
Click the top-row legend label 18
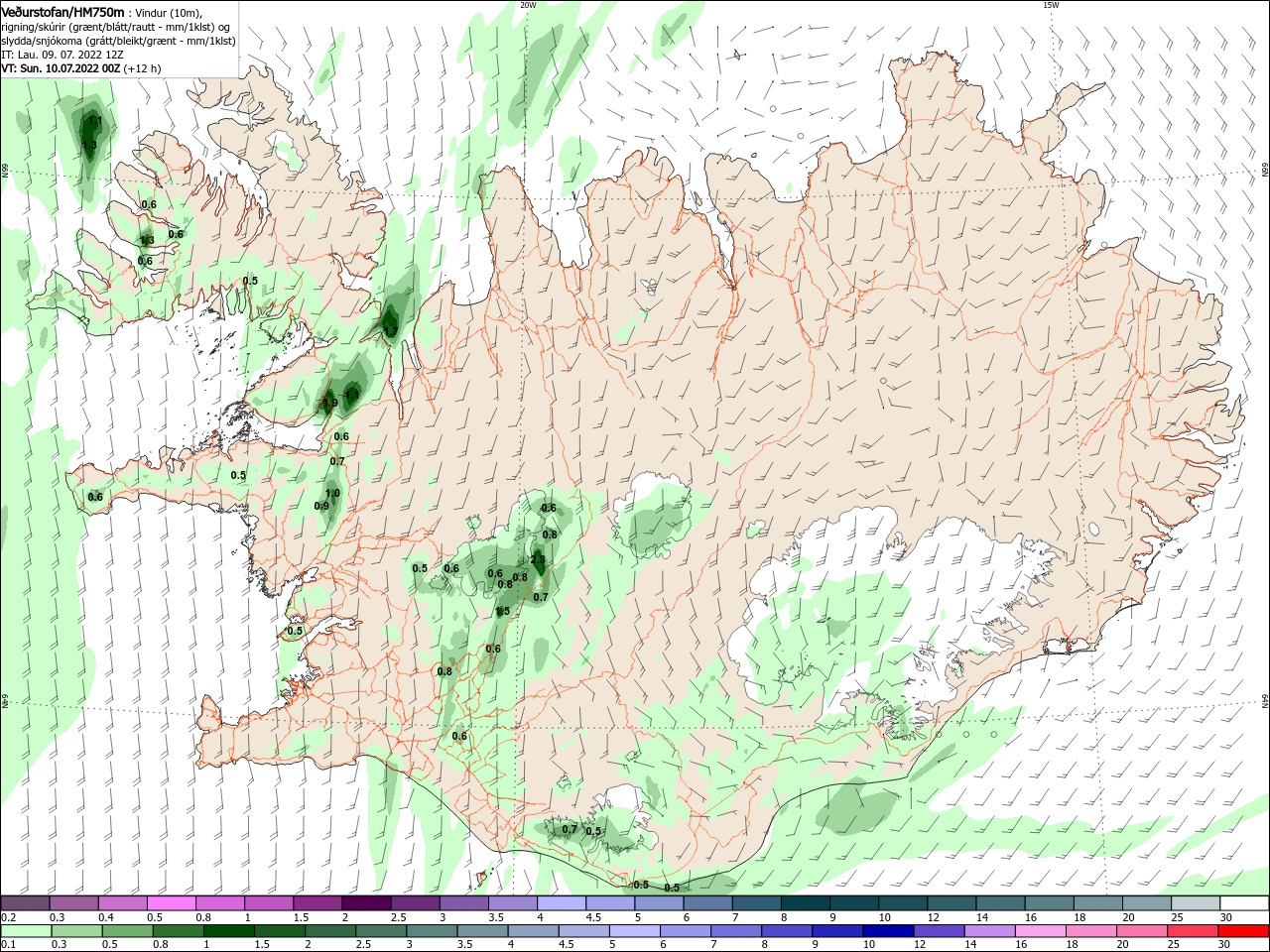click(1079, 917)
